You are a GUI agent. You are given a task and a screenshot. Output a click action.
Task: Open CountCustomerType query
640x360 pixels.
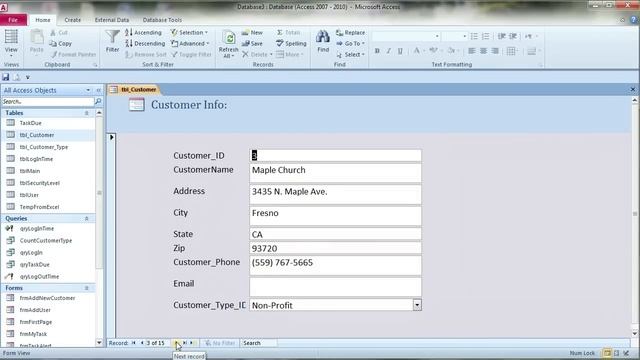pyautogui.click(x=46, y=240)
